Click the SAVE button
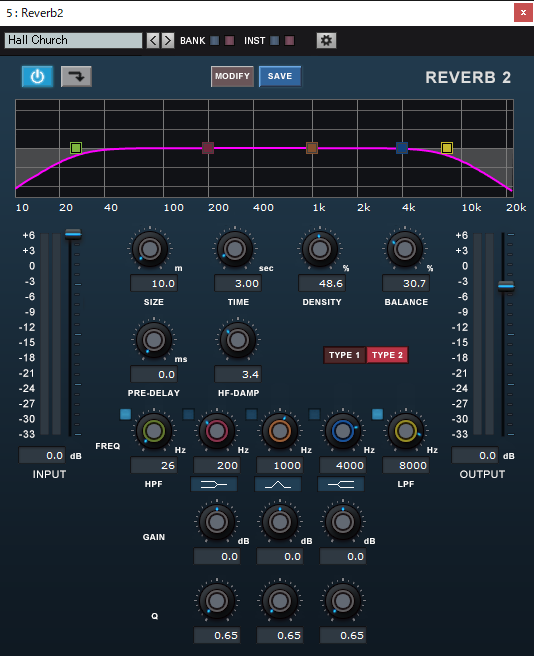Viewport: 534px width, 656px height. click(x=280, y=77)
